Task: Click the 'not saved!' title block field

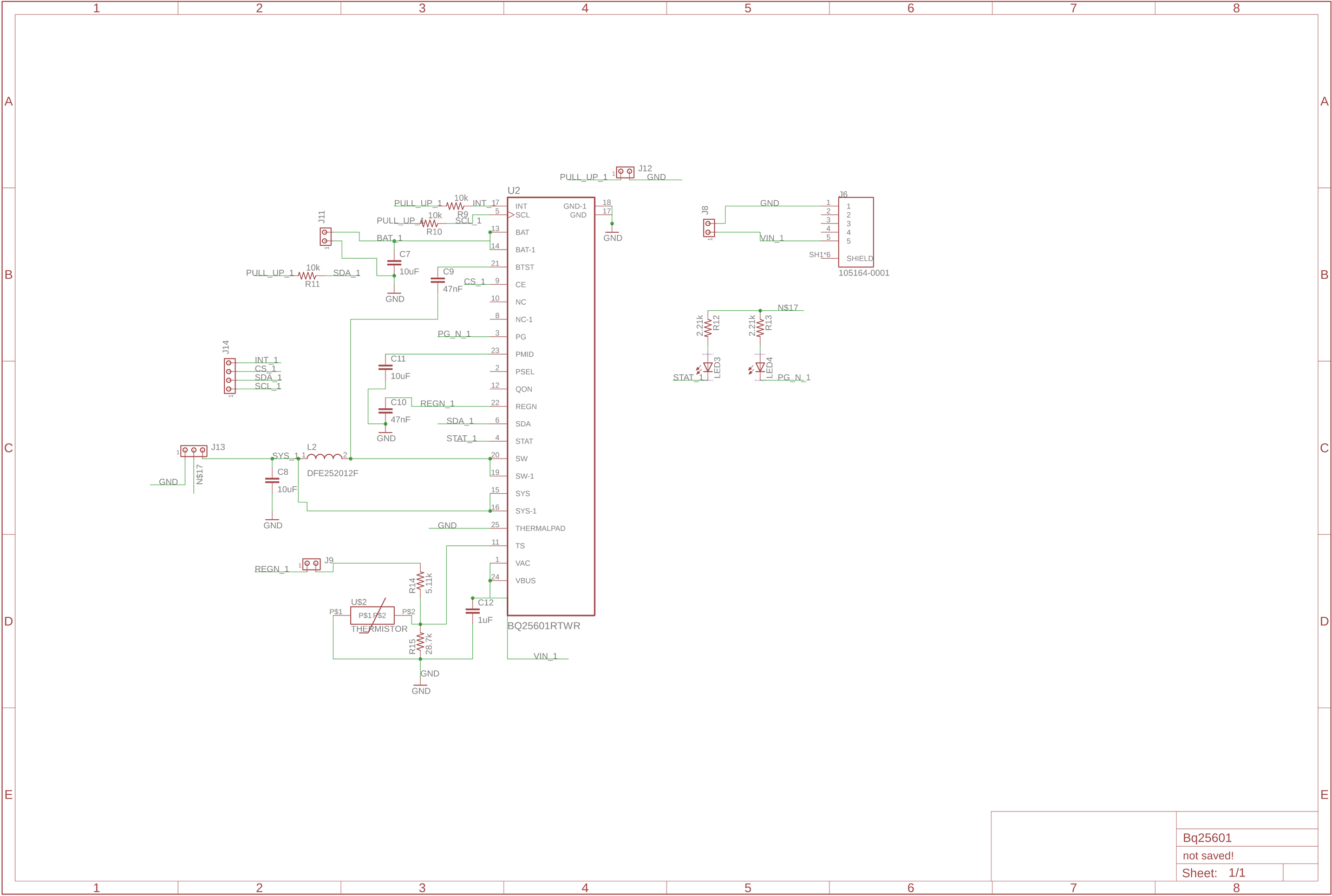Action: click(1208, 856)
